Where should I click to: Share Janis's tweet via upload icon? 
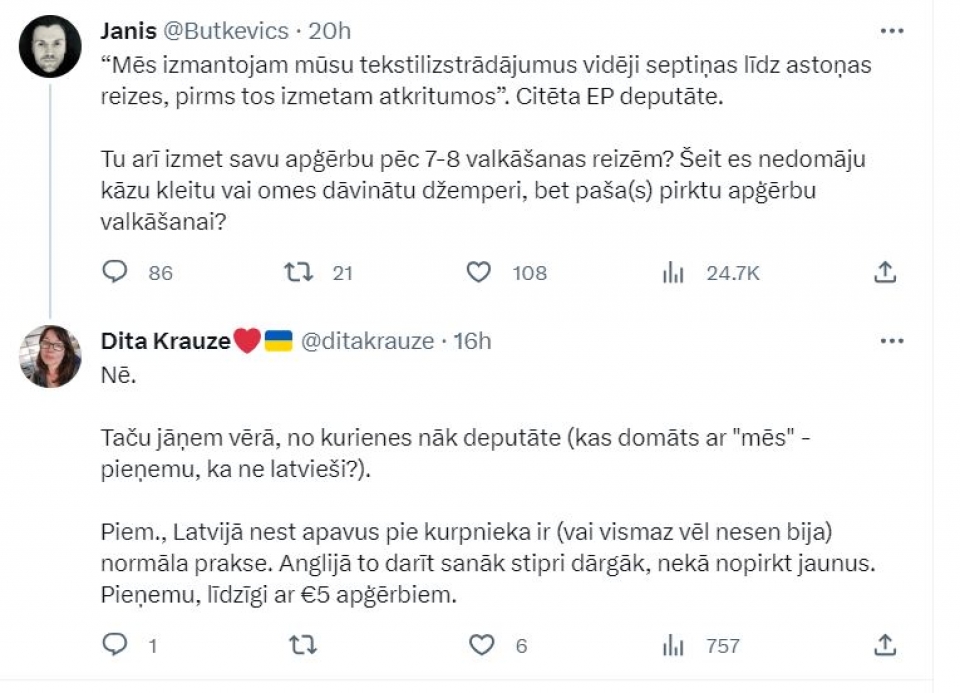(x=885, y=272)
